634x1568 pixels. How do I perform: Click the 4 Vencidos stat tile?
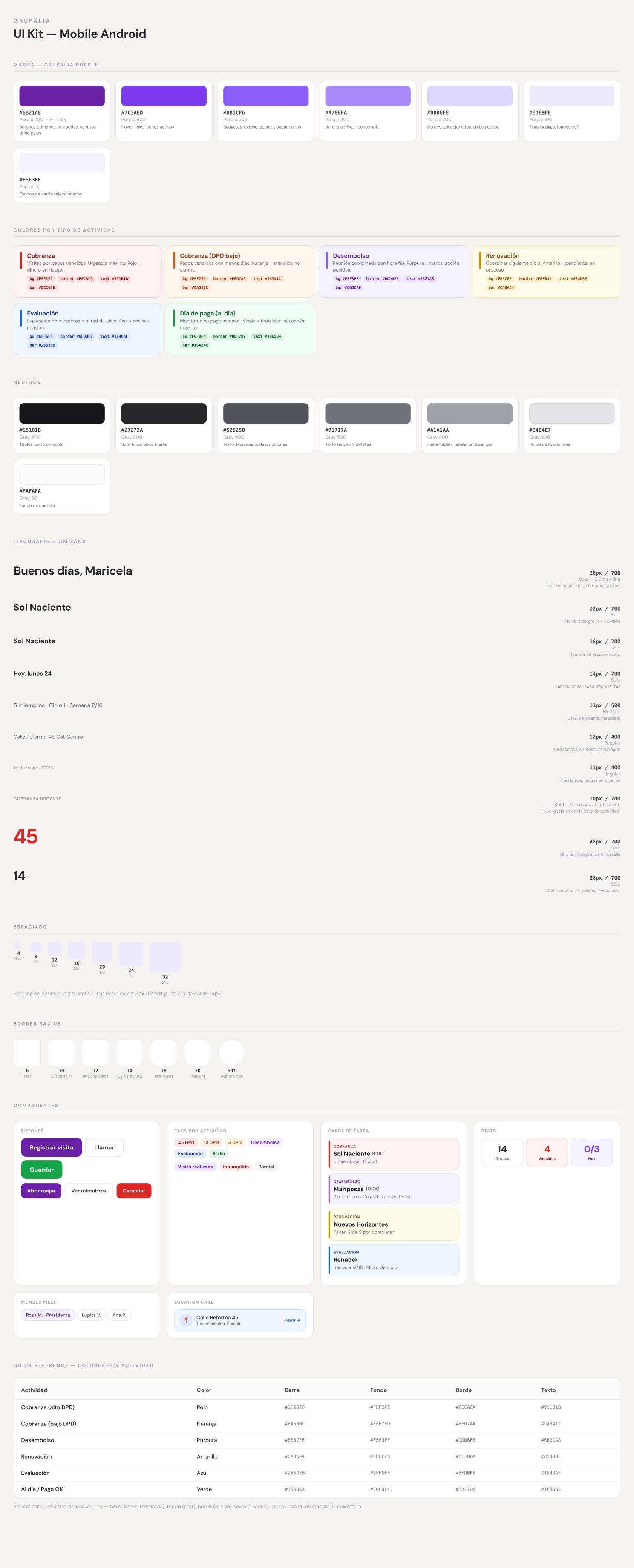tap(547, 1152)
